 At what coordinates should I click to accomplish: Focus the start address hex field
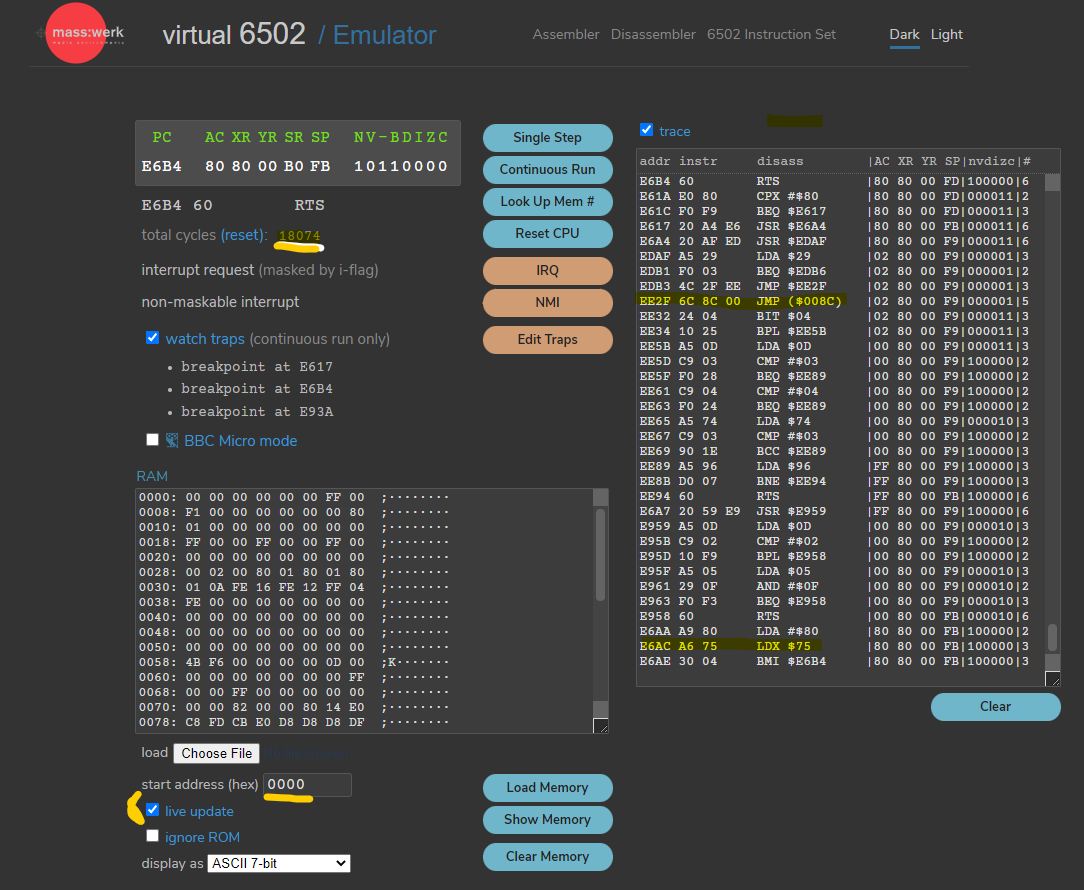pos(307,784)
